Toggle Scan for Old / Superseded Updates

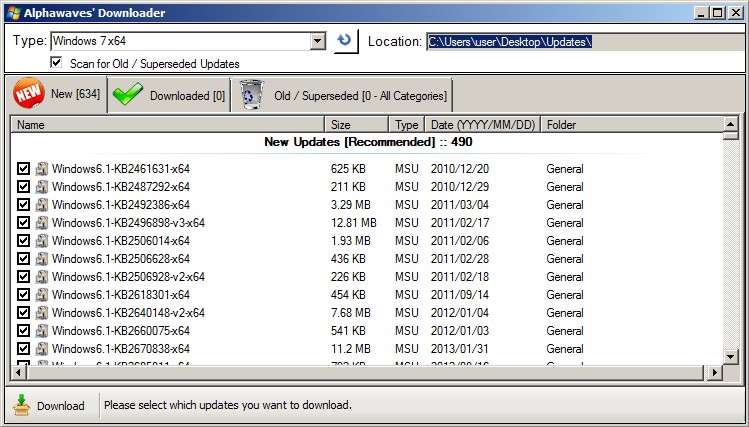pyautogui.click(x=56, y=63)
